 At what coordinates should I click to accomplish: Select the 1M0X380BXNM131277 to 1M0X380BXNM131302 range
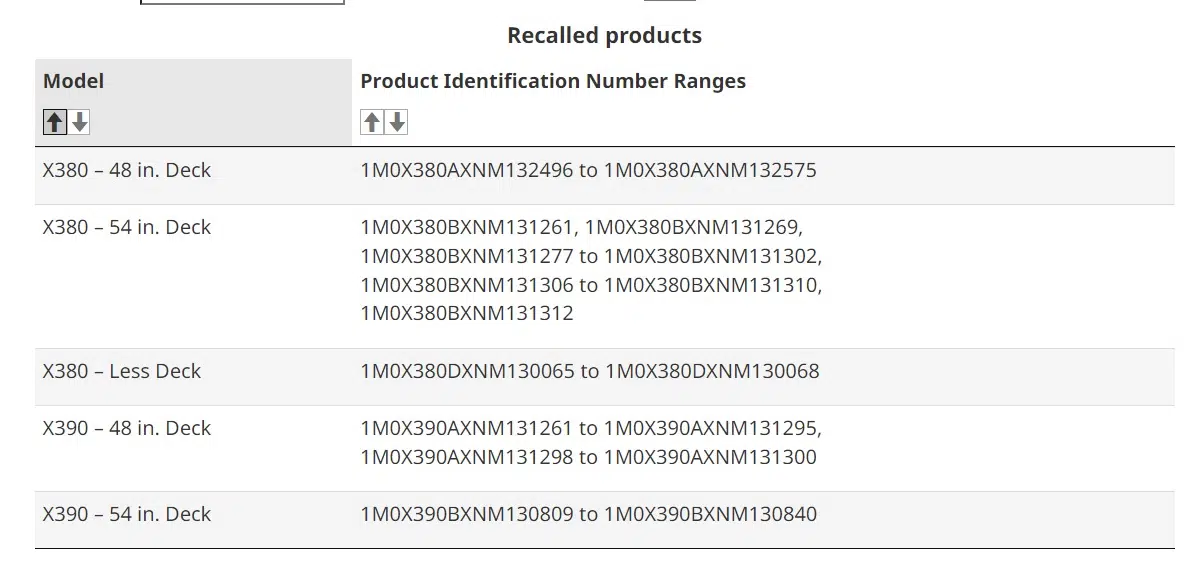coord(590,256)
